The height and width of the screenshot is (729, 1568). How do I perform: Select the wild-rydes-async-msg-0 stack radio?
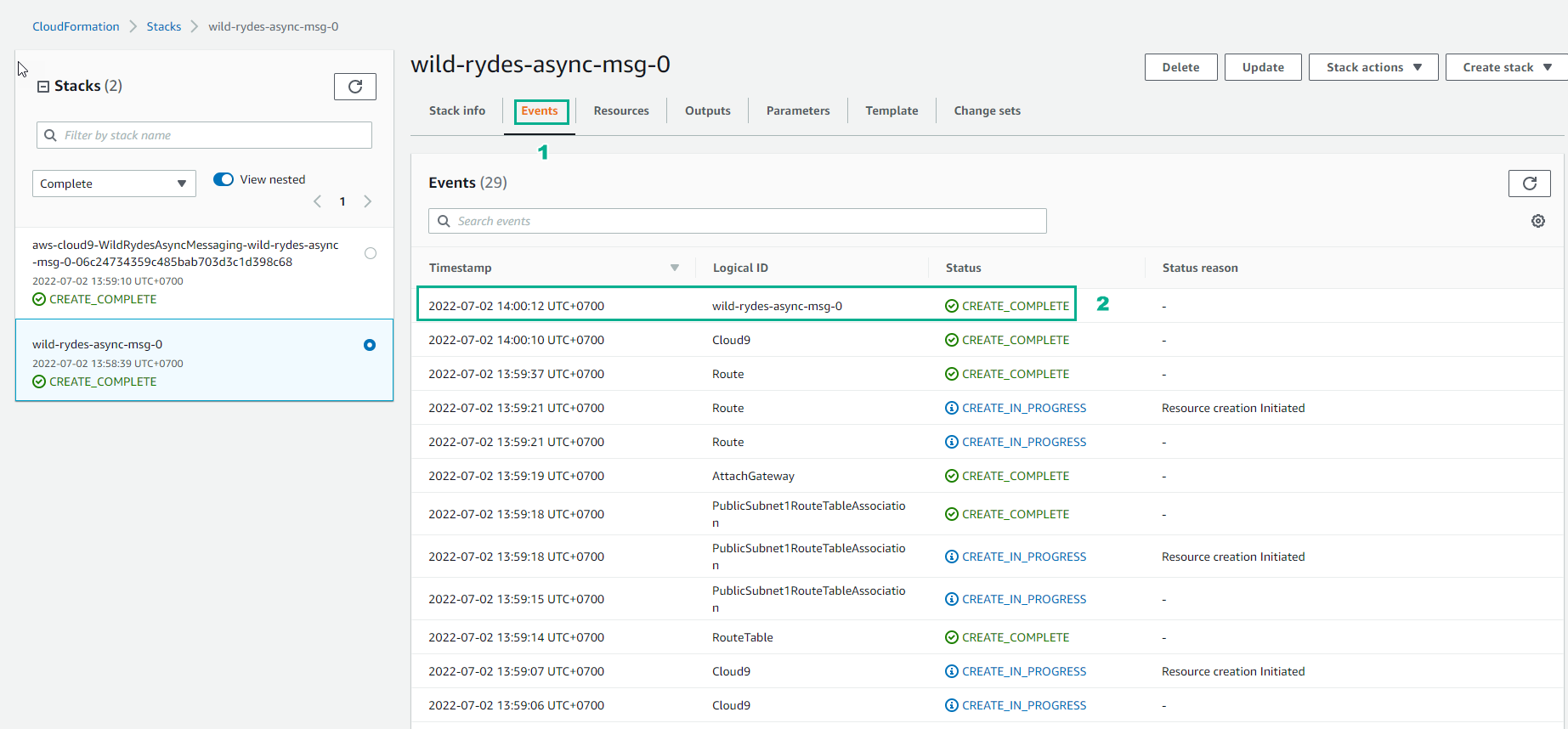[370, 345]
